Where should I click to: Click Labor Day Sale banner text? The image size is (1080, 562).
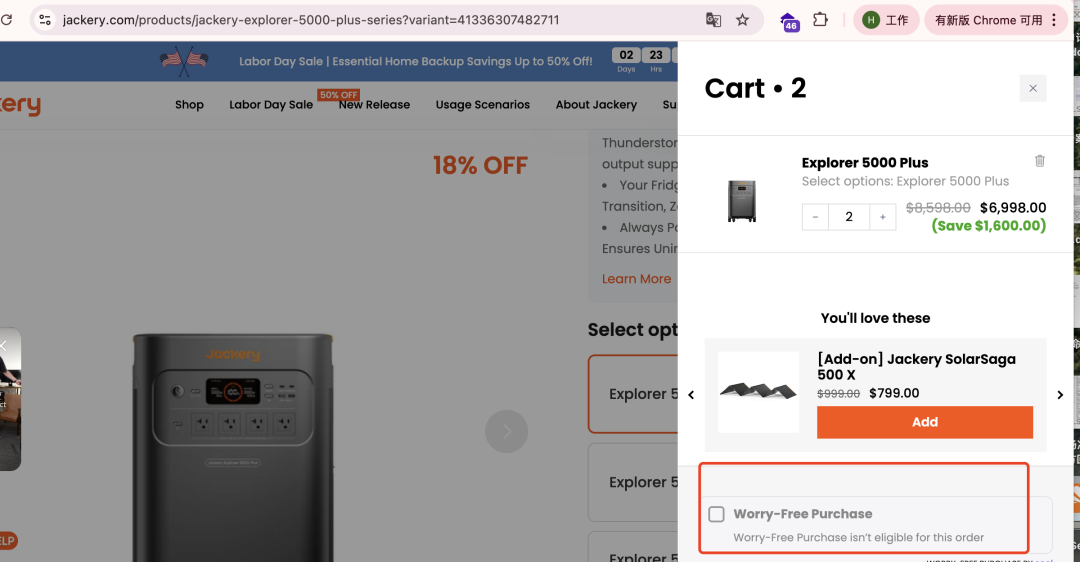[415, 61]
